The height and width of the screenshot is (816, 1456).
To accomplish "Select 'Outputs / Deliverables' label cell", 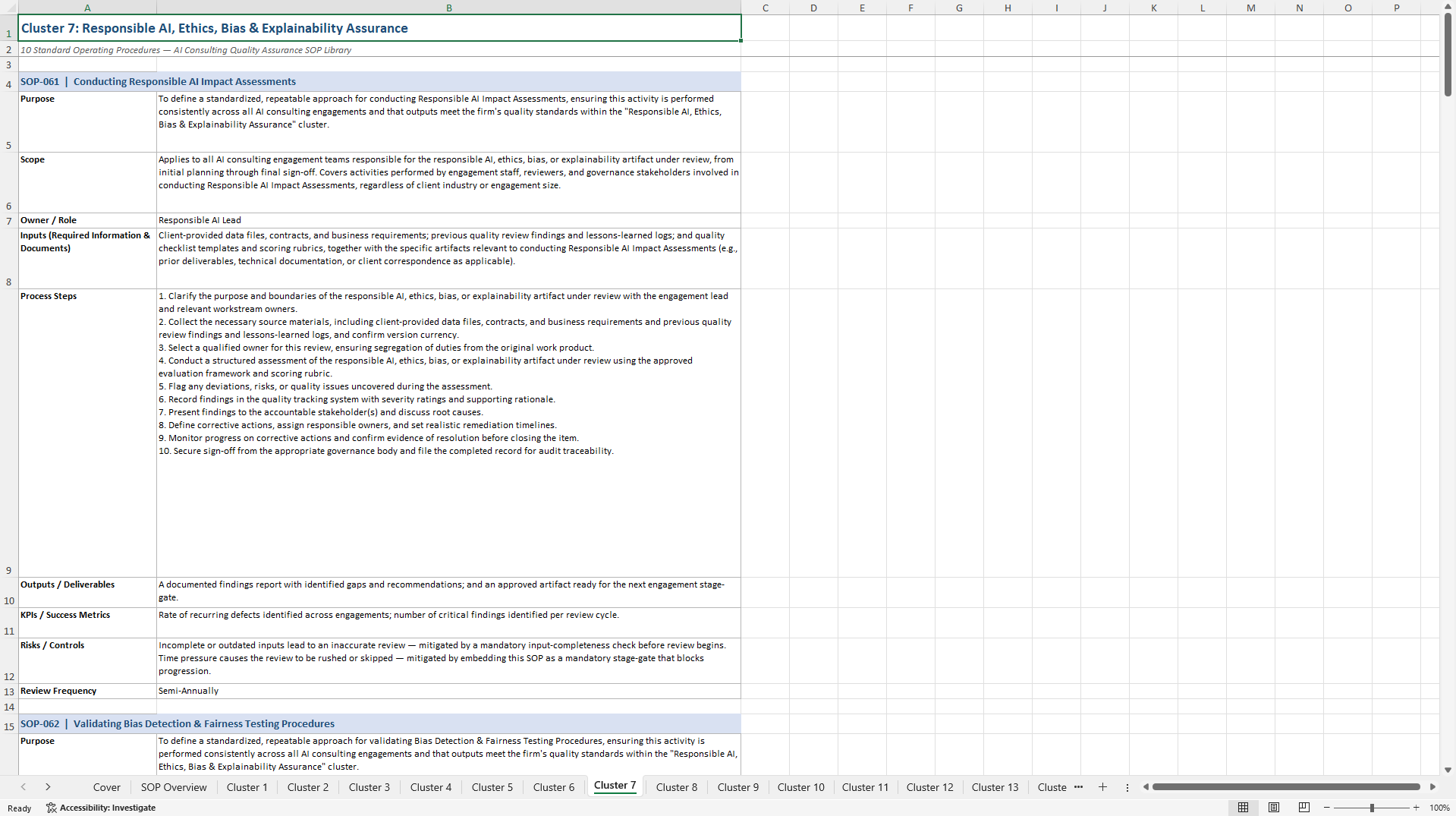I will click(x=87, y=592).
